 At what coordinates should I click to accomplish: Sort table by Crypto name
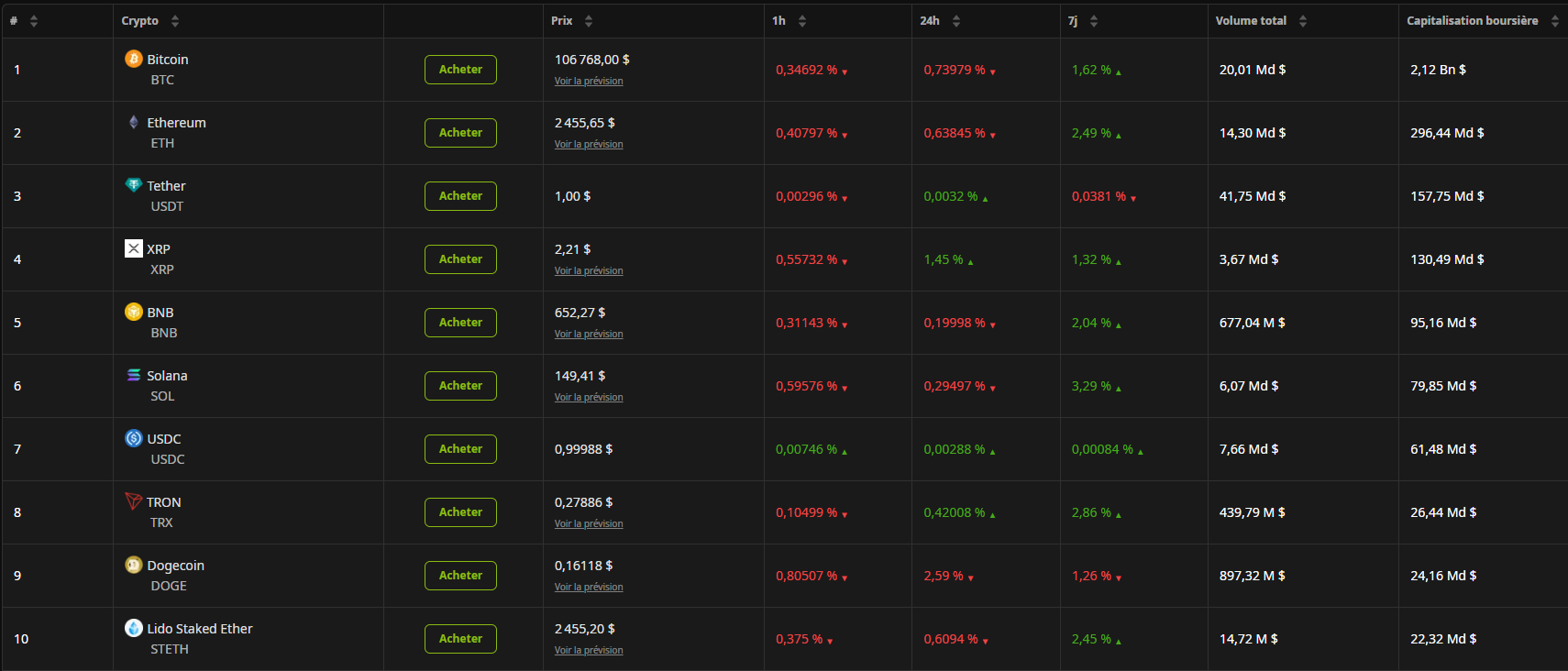175,21
